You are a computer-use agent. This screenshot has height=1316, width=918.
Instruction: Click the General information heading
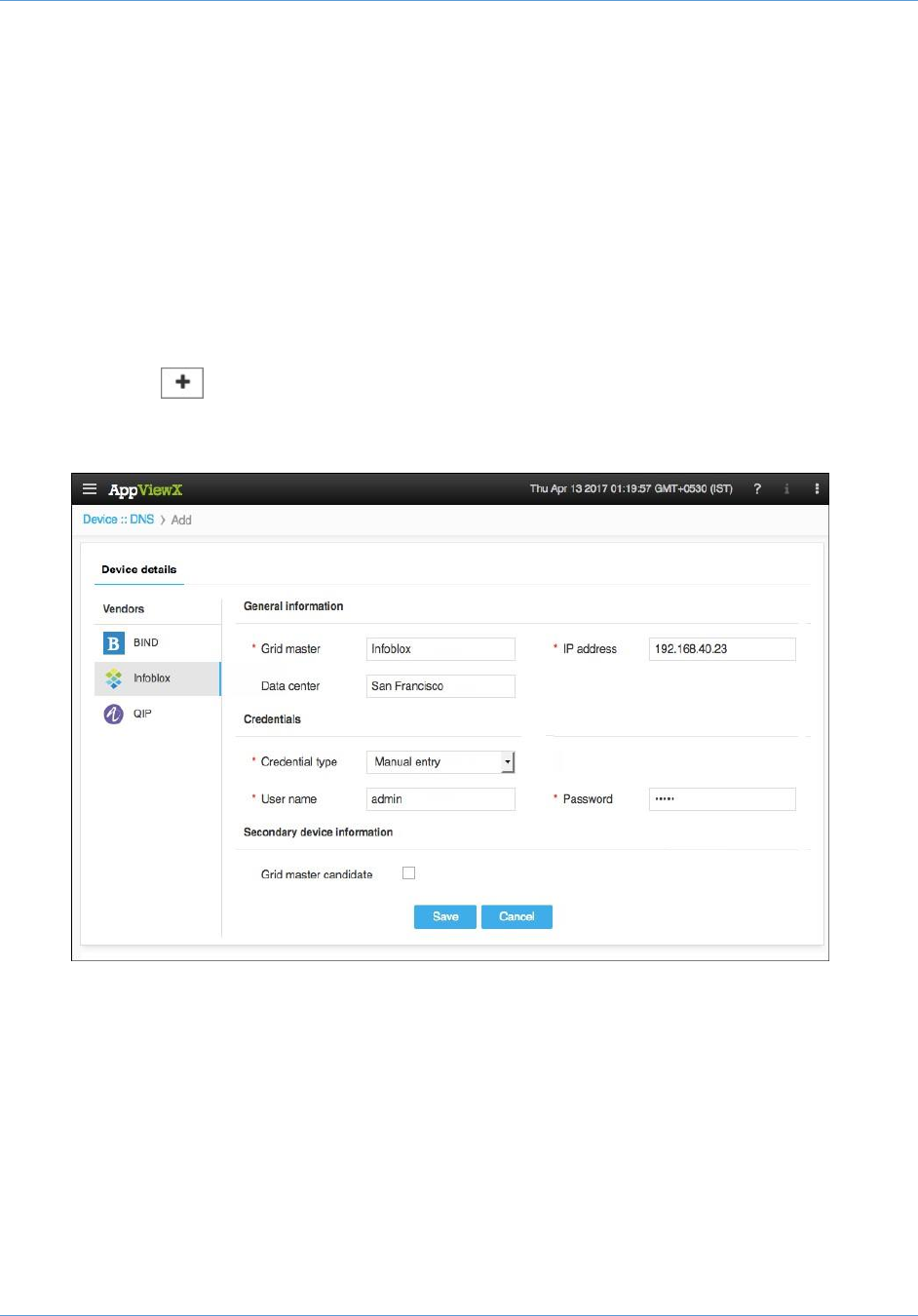pyautogui.click(x=293, y=606)
